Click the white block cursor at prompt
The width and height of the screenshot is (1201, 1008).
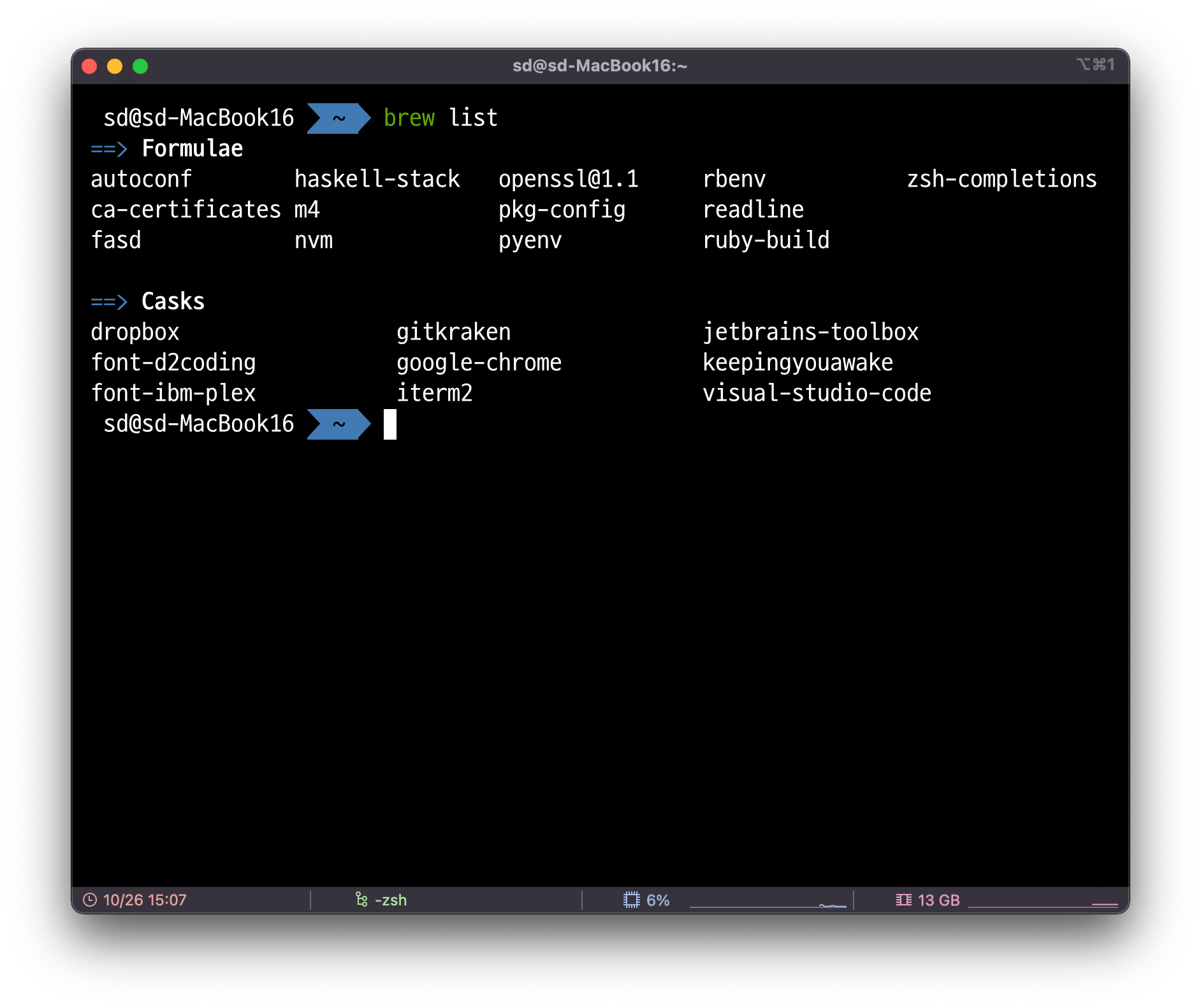[x=390, y=424]
